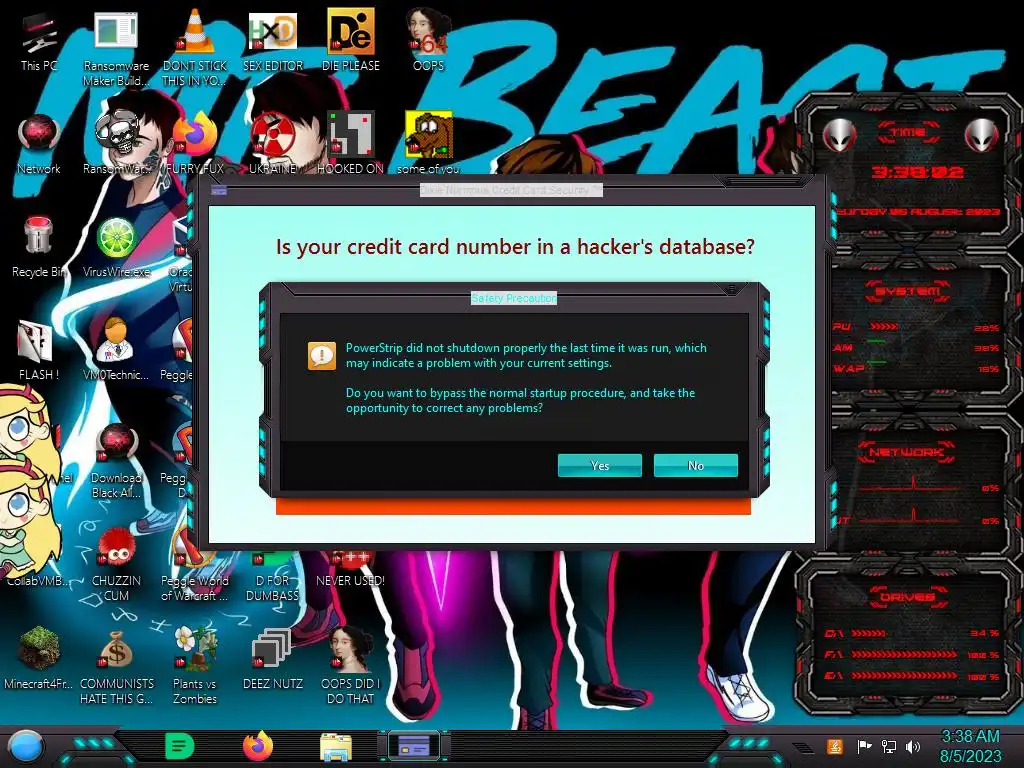The image size is (1024, 768).
Task: Click the F:\ drive usage bar
Action: pyautogui.click(x=904, y=654)
